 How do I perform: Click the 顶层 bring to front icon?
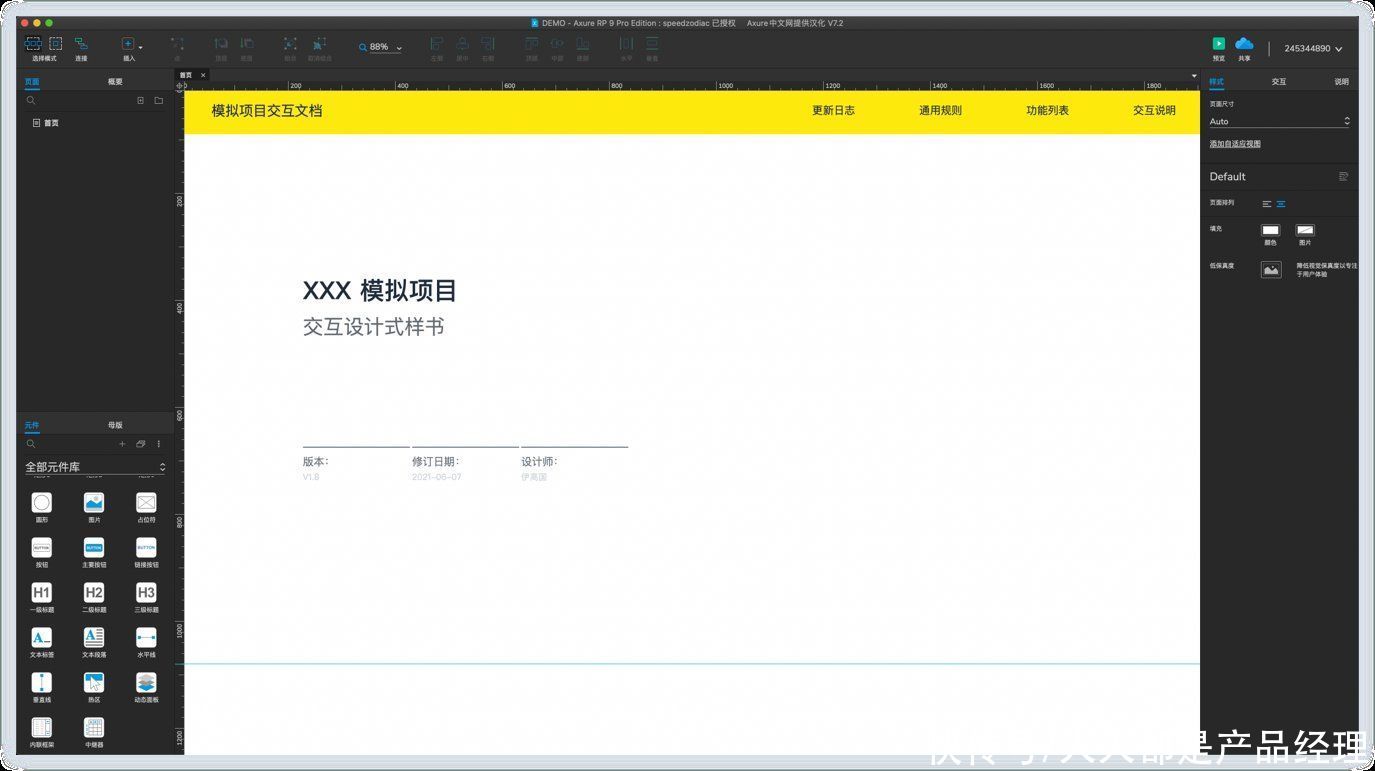point(221,44)
